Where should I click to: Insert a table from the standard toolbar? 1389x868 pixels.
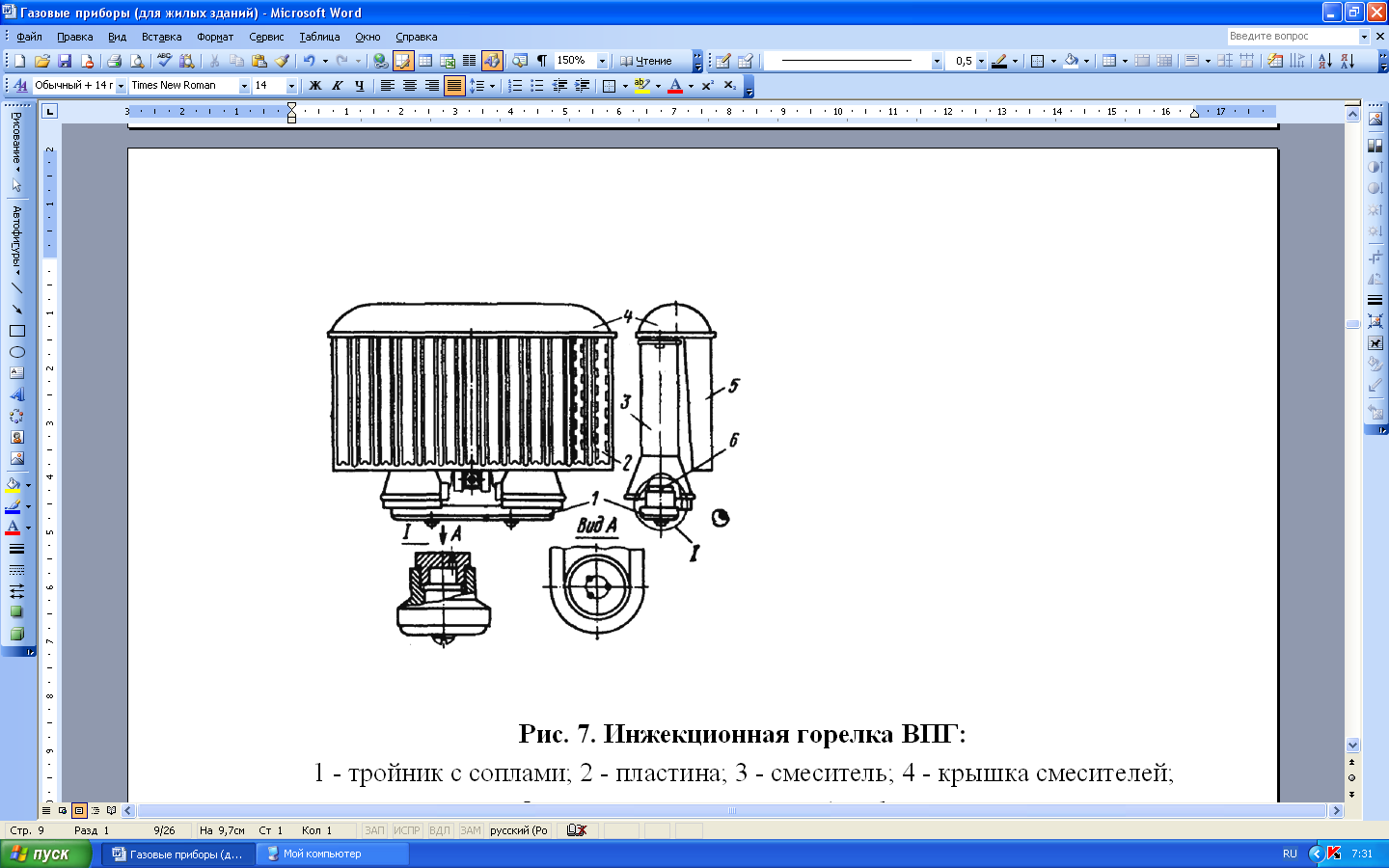[x=425, y=61]
